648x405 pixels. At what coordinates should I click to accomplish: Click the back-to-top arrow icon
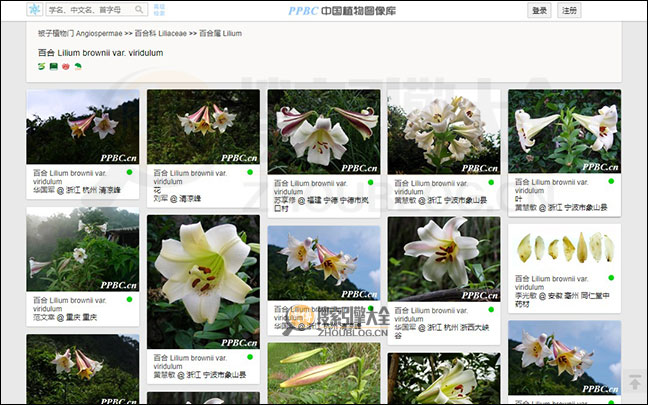click(634, 383)
